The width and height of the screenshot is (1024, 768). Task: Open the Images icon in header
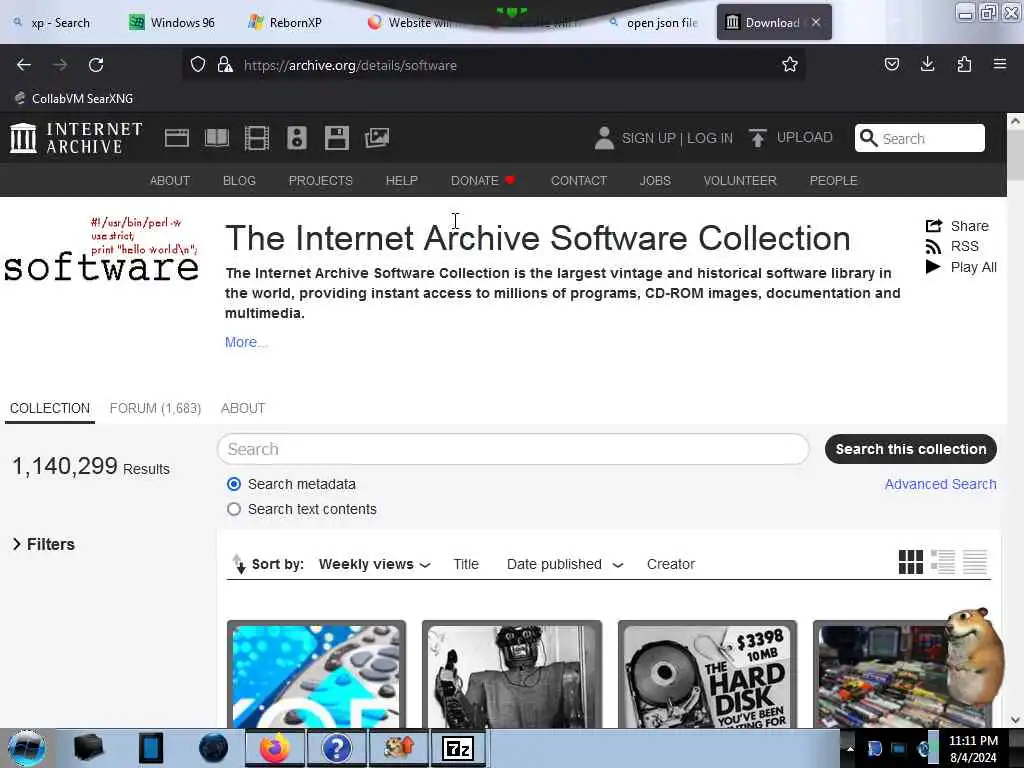coord(377,138)
